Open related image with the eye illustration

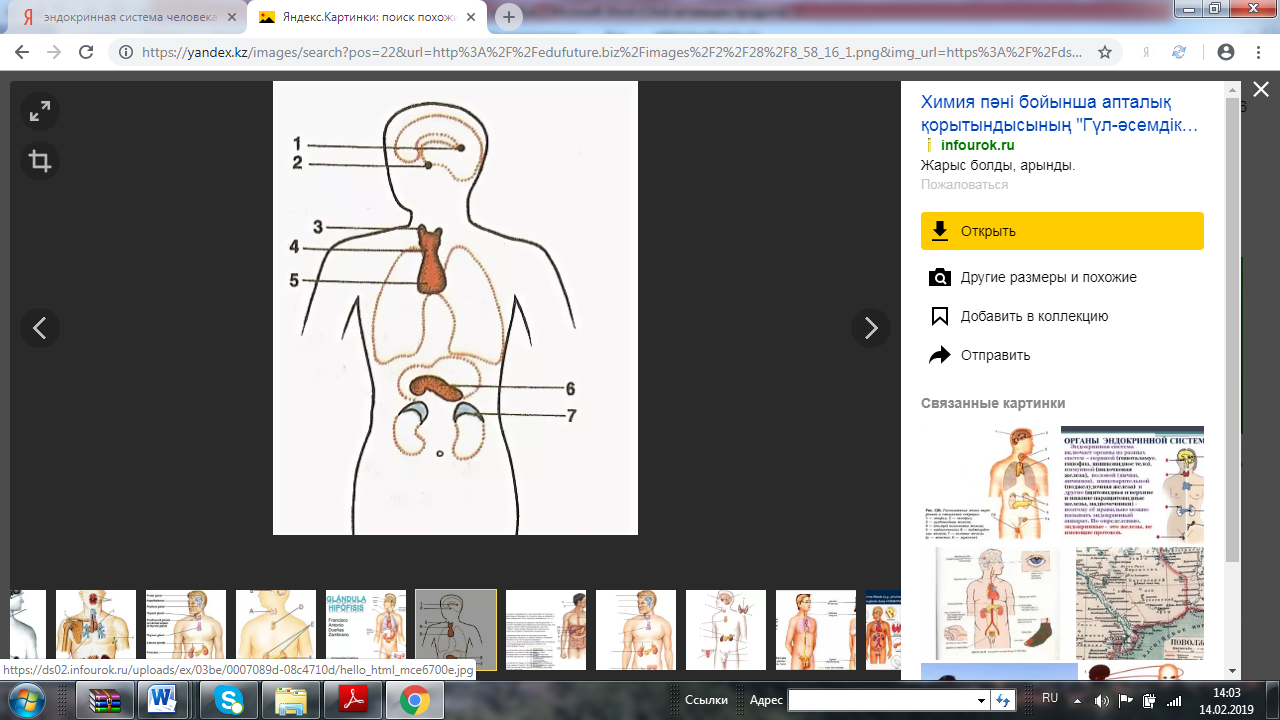point(997,603)
